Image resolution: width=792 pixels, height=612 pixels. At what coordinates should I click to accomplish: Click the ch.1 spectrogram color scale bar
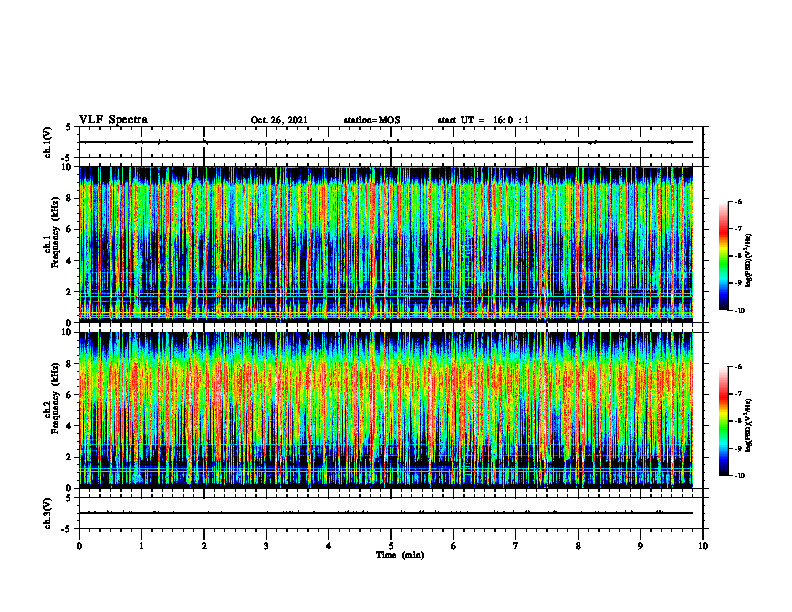(x=723, y=256)
